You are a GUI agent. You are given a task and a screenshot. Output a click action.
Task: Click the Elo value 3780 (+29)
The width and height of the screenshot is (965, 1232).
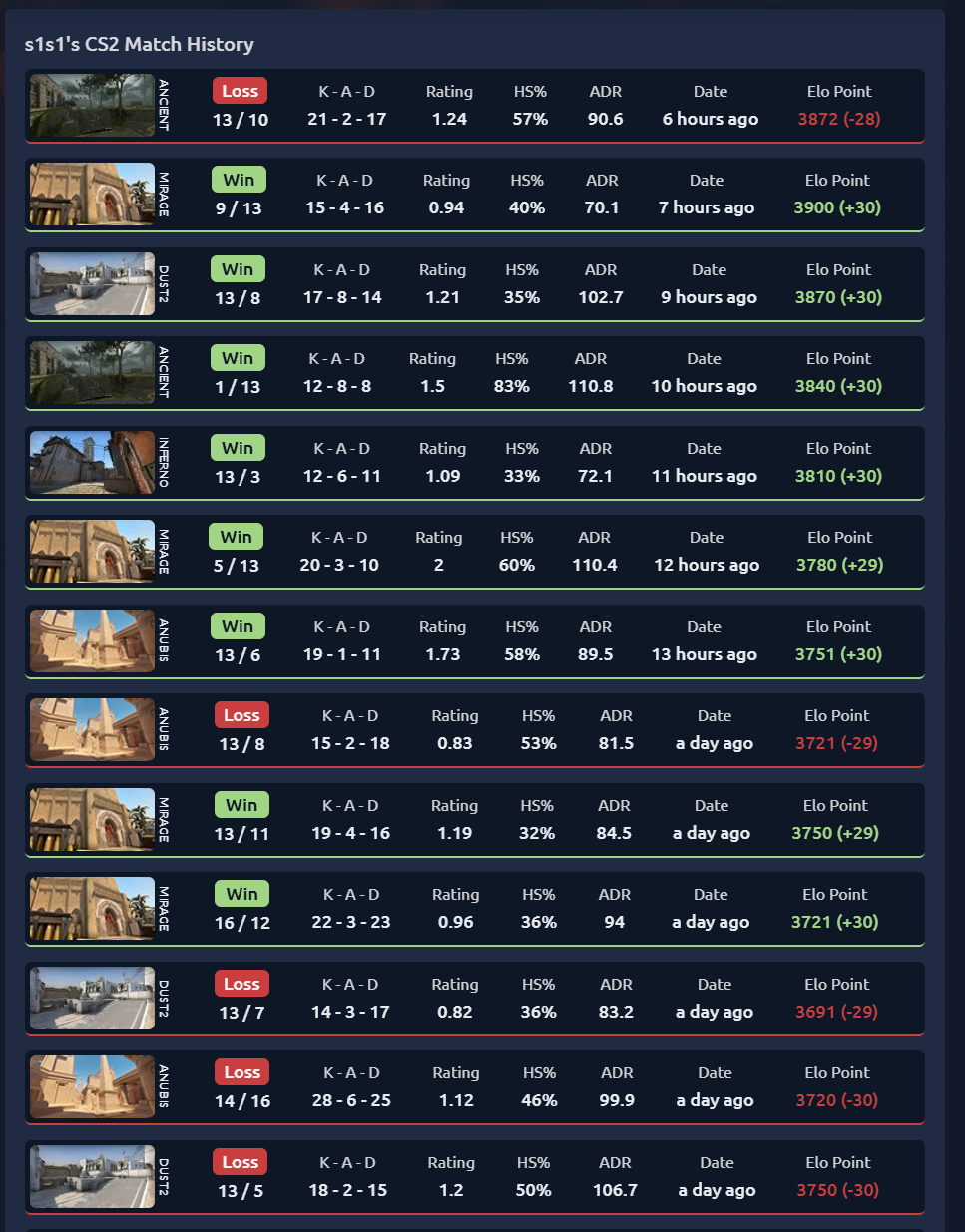coord(839,565)
